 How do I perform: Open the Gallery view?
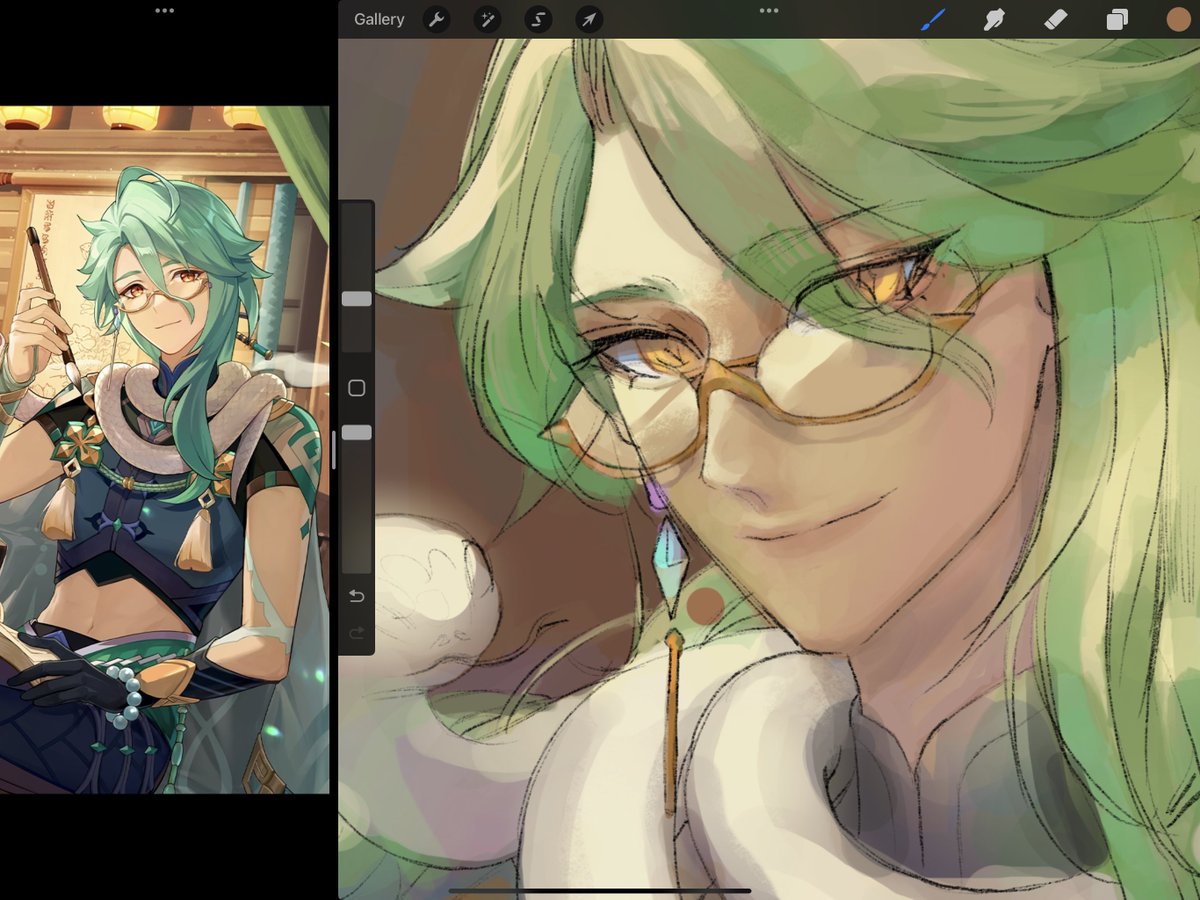click(379, 19)
